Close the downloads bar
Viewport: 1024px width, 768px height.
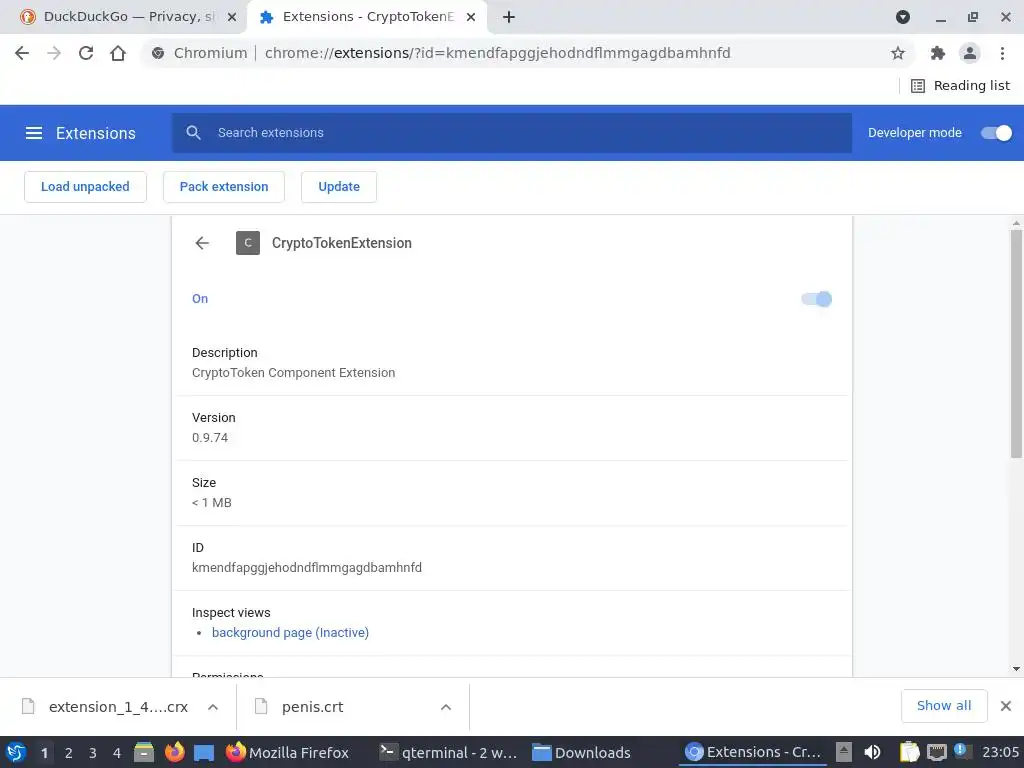(1006, 706)
